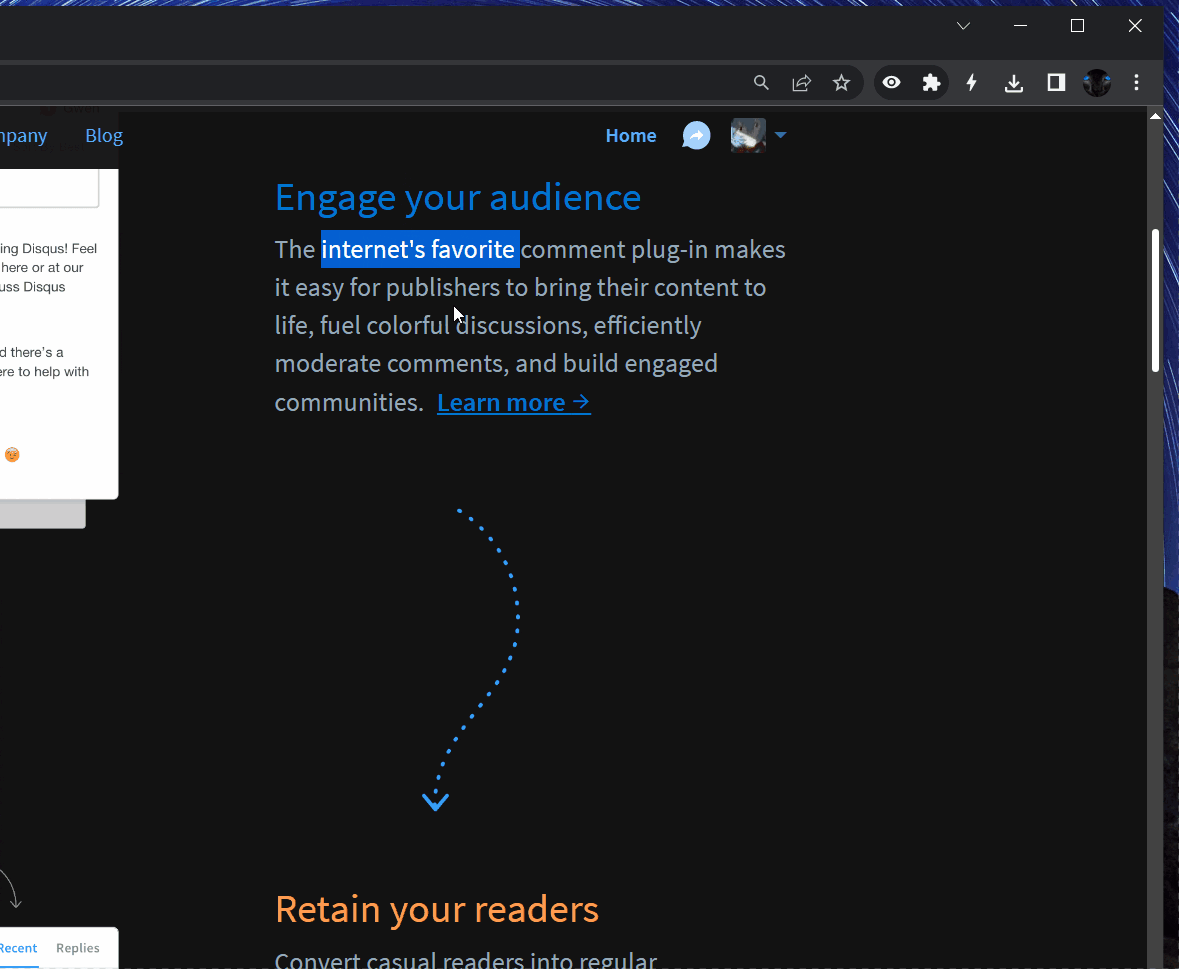Click the lightning bolt extension icon
Screen dimensions: 1179x969
tap(971, 83)
